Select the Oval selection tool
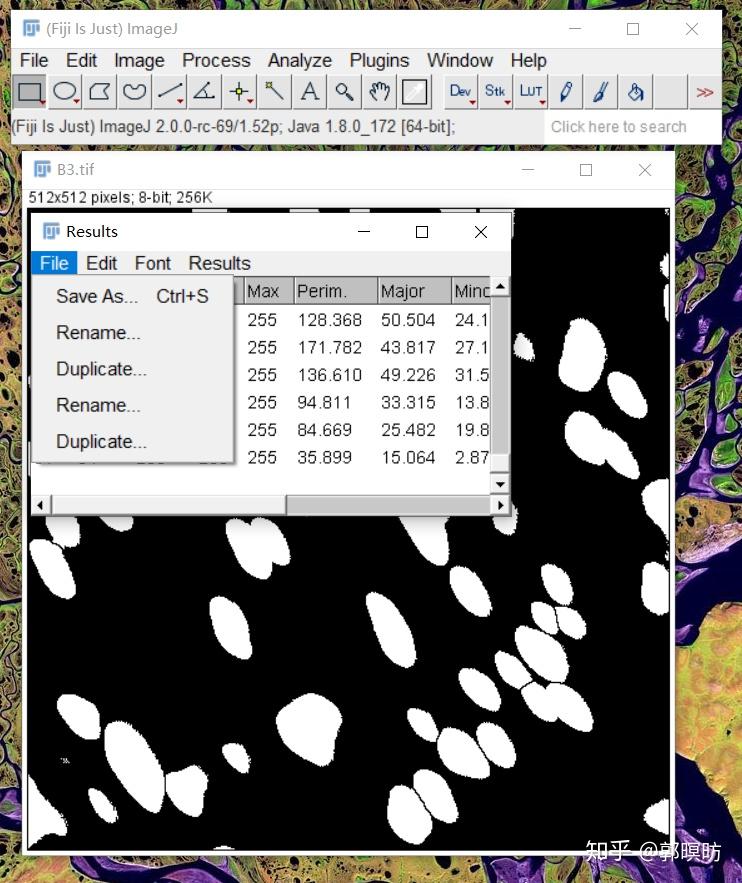 point(65,93)
